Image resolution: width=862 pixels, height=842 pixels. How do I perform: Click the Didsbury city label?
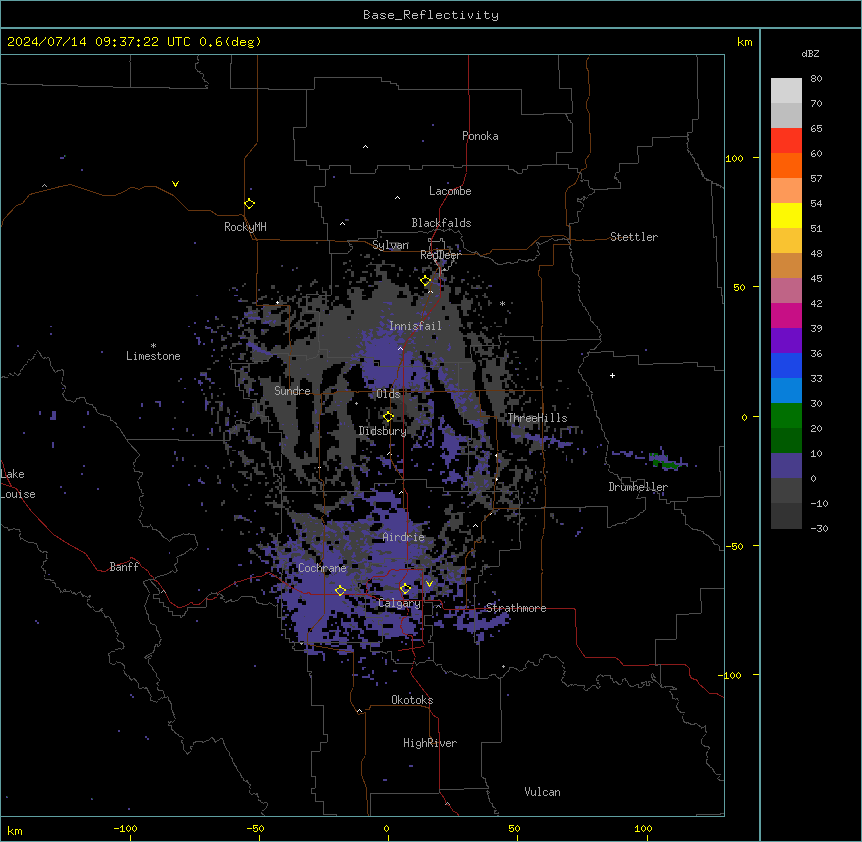(x=383, y=431)
